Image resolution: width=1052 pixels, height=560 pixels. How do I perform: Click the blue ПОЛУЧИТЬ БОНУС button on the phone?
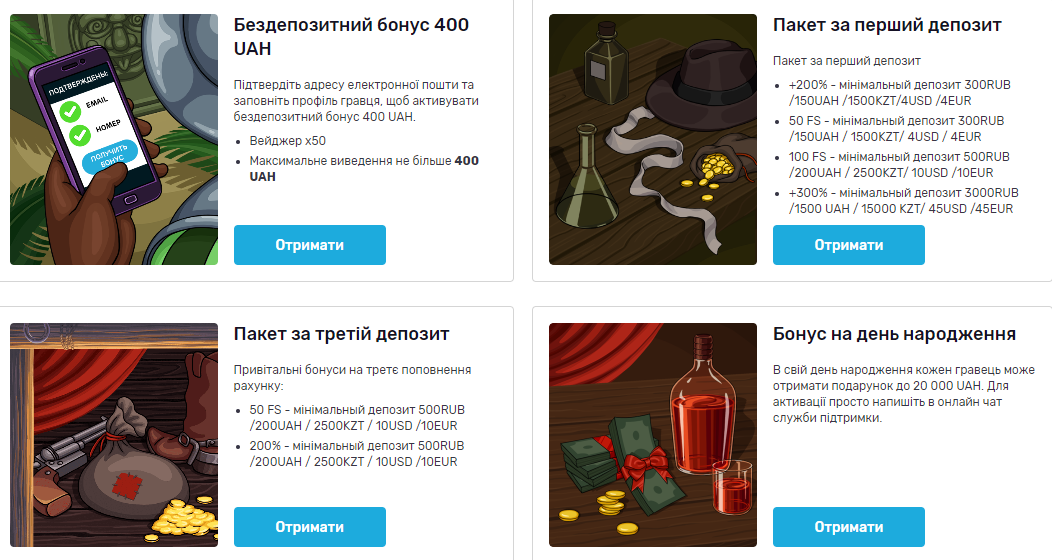coord(109,158)
